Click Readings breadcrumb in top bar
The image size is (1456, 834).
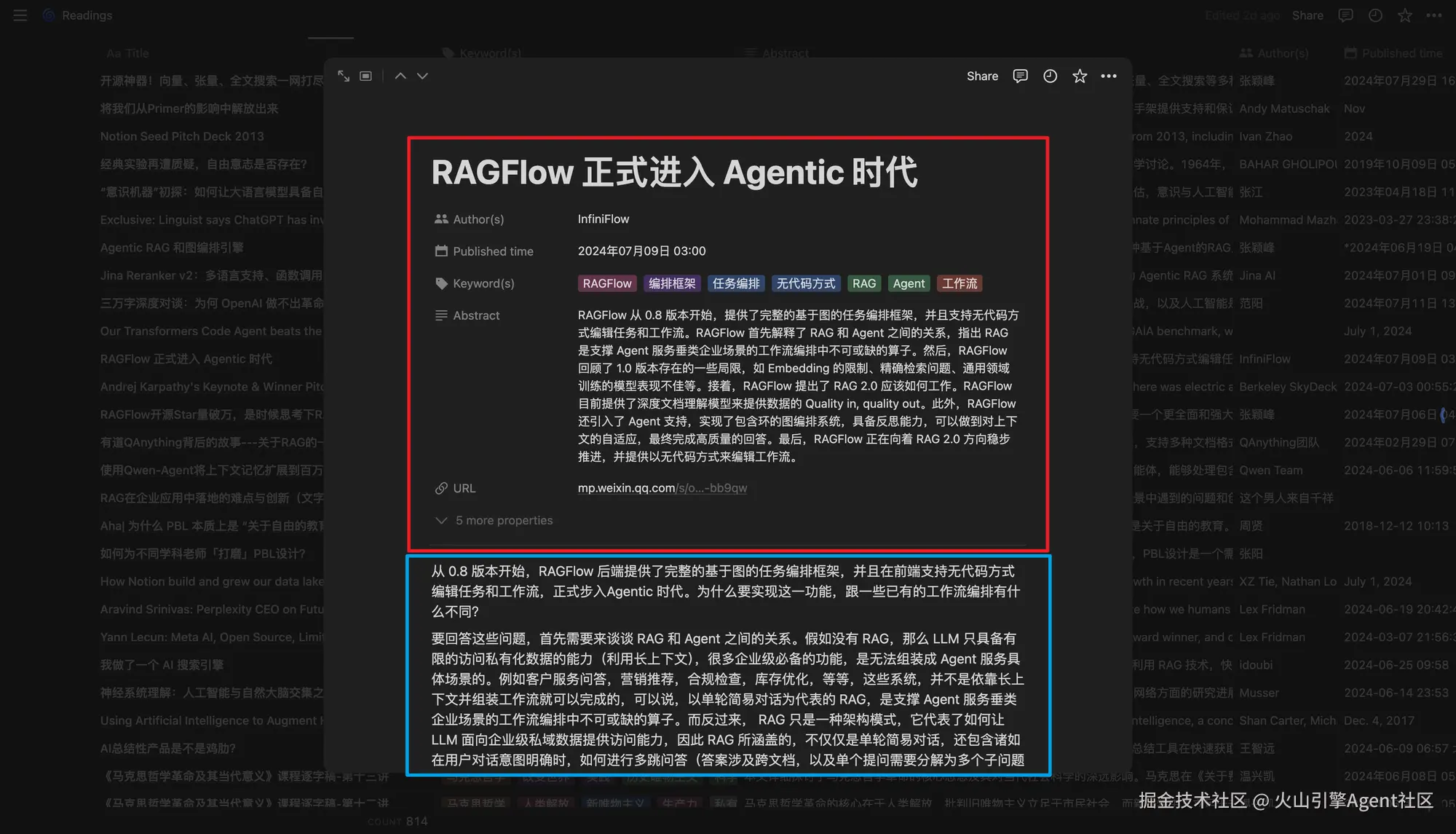coord(87,15)
